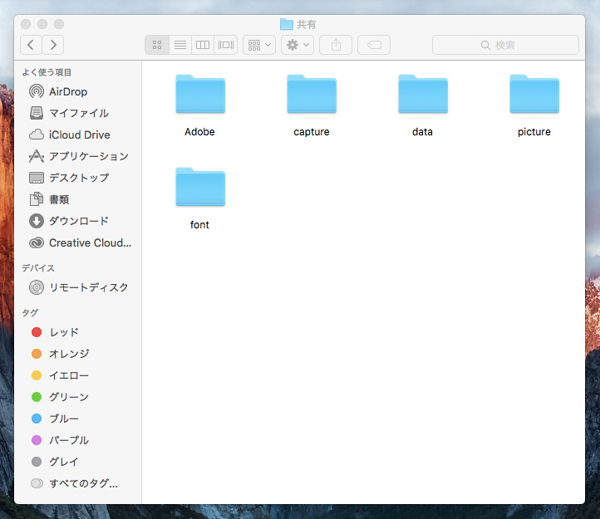The image size is (600, 519).
Task: Click the よく使う項目 sidebar header
Action: tap(47, 72)
